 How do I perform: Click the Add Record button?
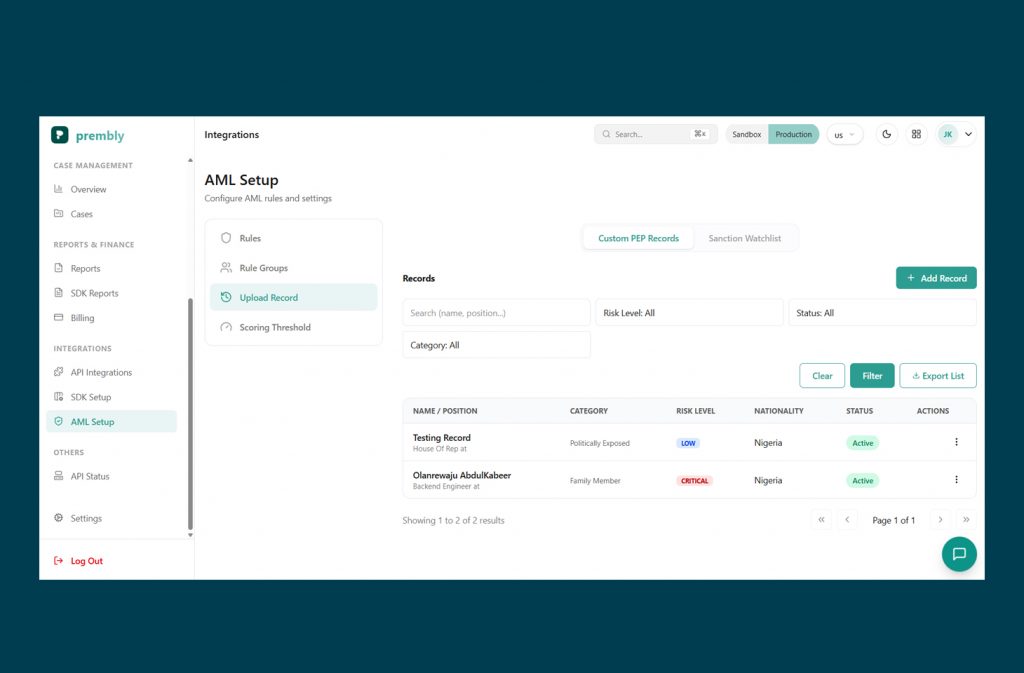click(x=936, y=278)
